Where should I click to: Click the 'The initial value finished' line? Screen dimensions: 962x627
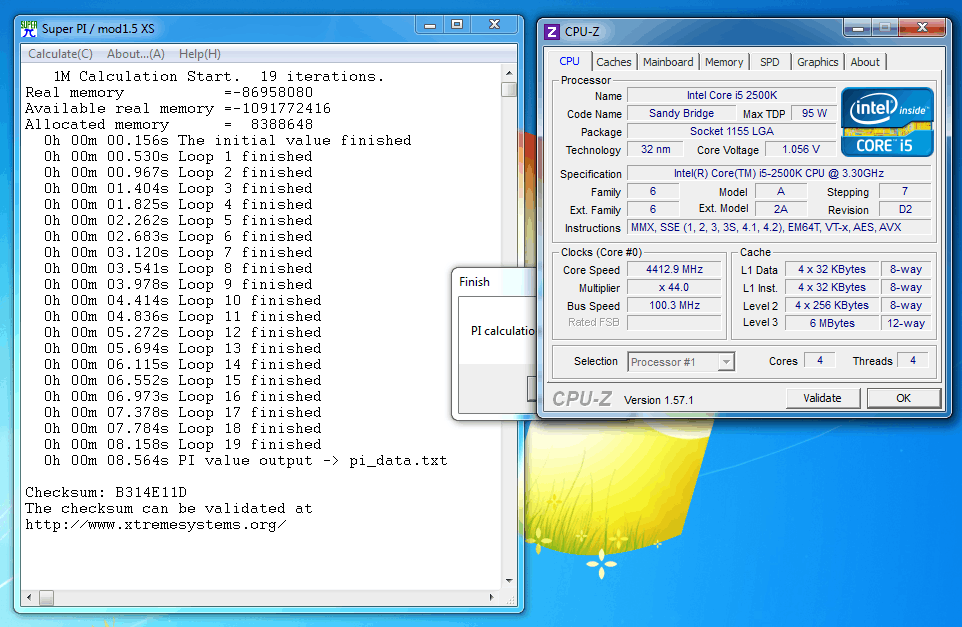[x=228, y=140]
